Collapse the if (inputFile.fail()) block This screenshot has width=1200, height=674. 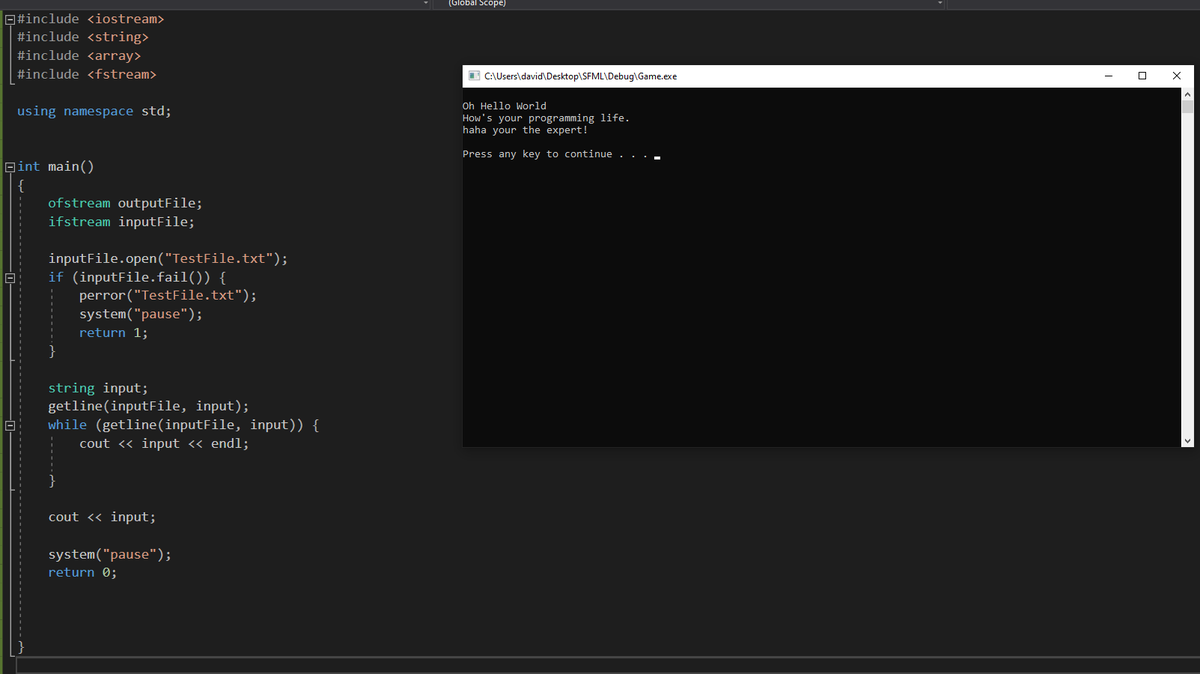(9, 277)
